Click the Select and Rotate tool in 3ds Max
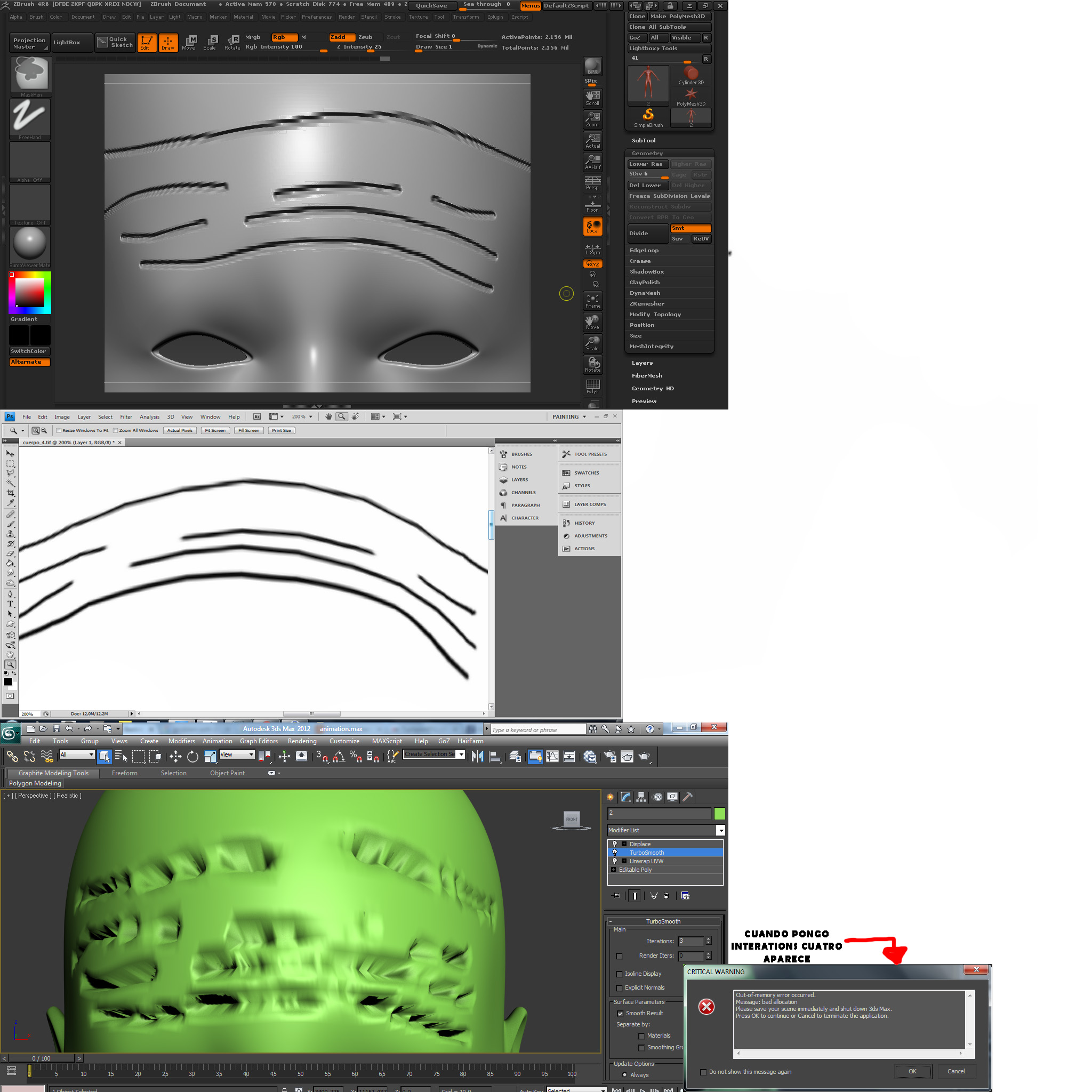1092x1092 pixels. (192, 756)
